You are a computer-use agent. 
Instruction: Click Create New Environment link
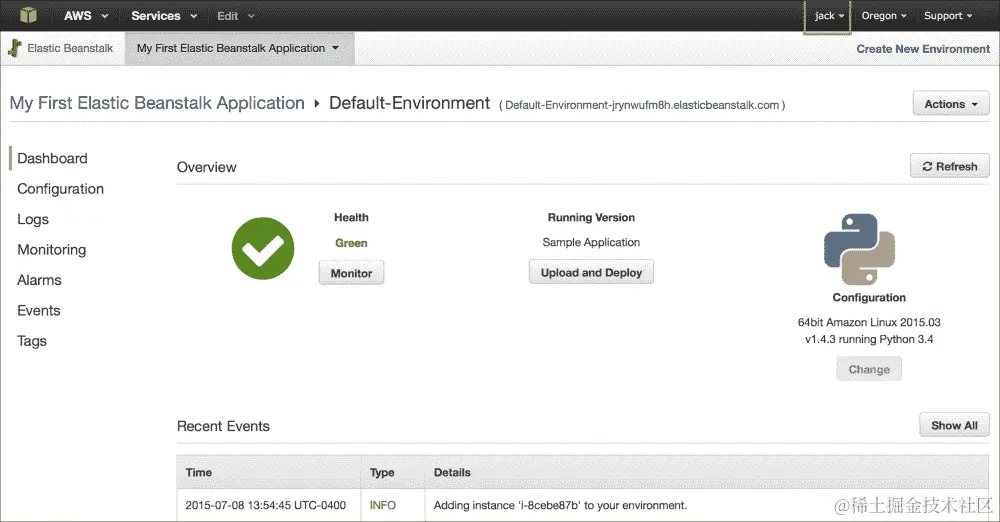point(923,48)
